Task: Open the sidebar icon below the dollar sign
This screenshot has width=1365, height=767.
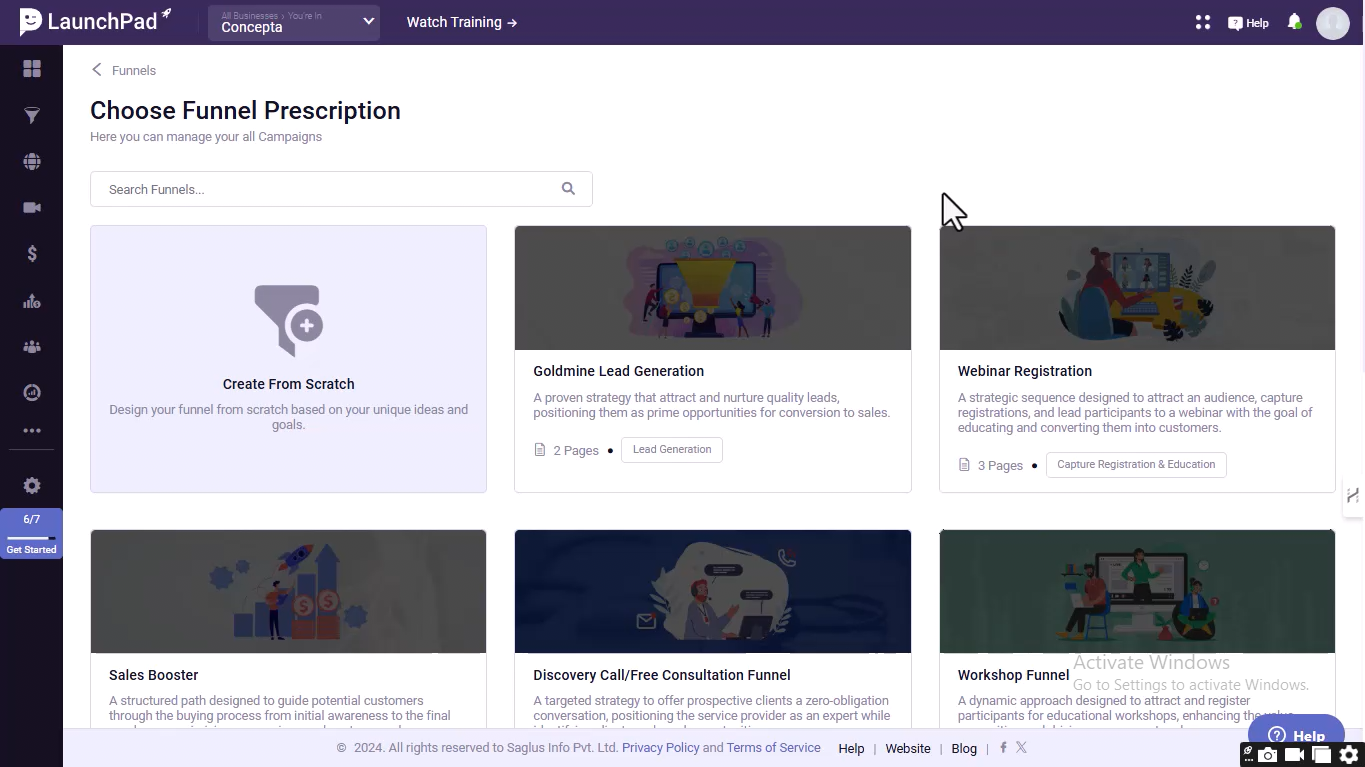Action: point(32,301)
